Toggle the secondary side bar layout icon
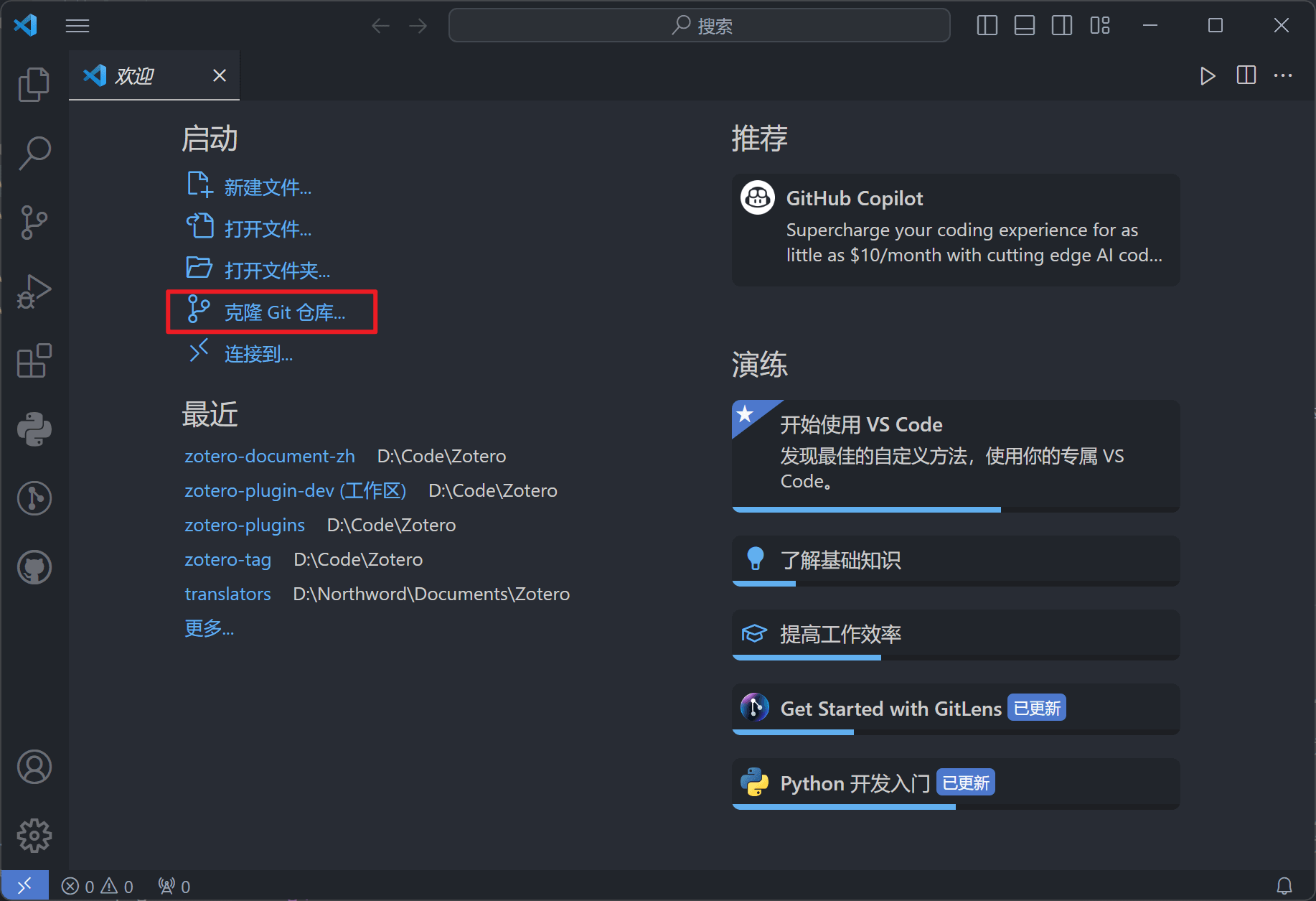This screenshot has width=1316, height=901. (x=1062, y=26)
